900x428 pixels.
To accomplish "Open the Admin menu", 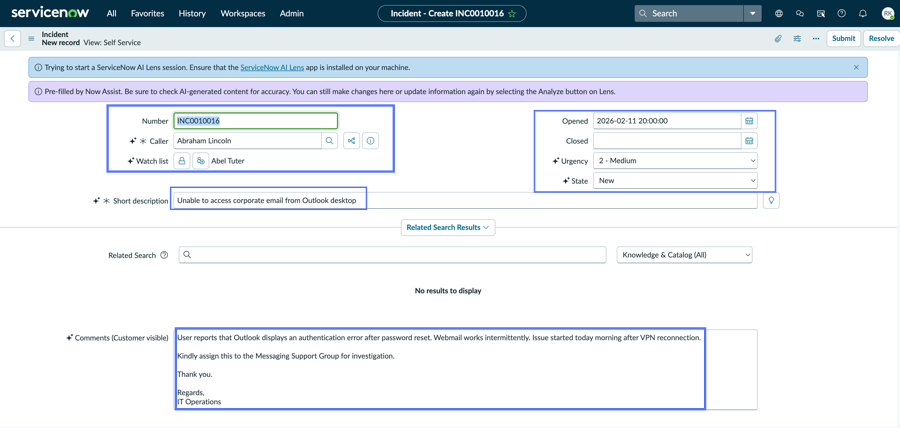I will coord(292,13).
